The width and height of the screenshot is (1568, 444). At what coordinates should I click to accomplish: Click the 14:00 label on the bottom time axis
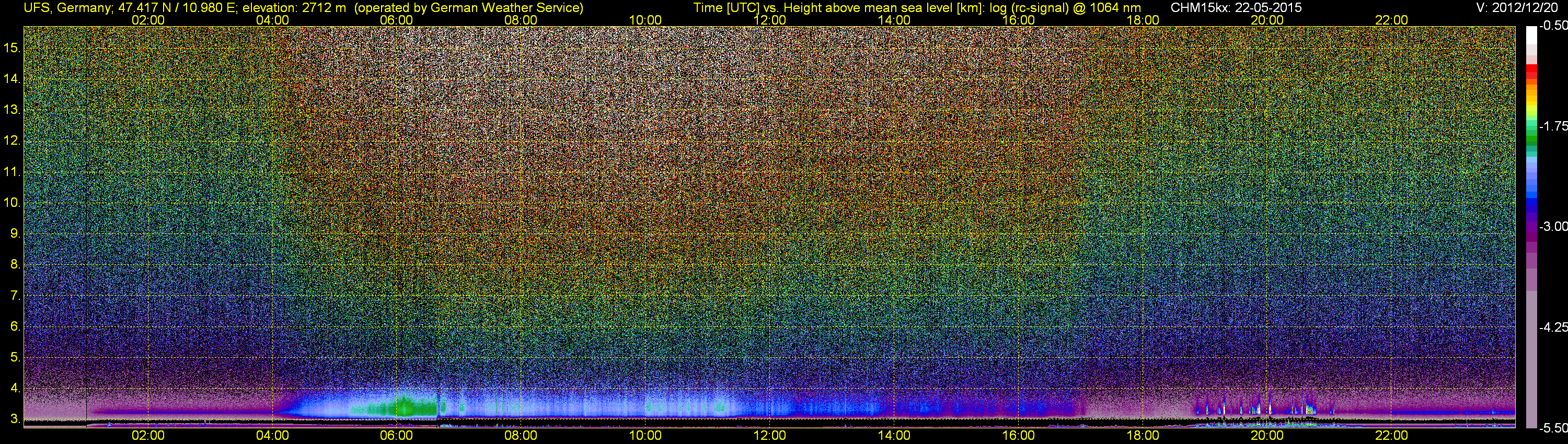[894, 436]
